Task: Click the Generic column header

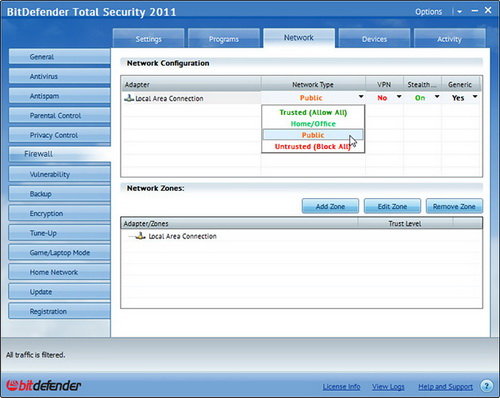Action: click(461, 85)
